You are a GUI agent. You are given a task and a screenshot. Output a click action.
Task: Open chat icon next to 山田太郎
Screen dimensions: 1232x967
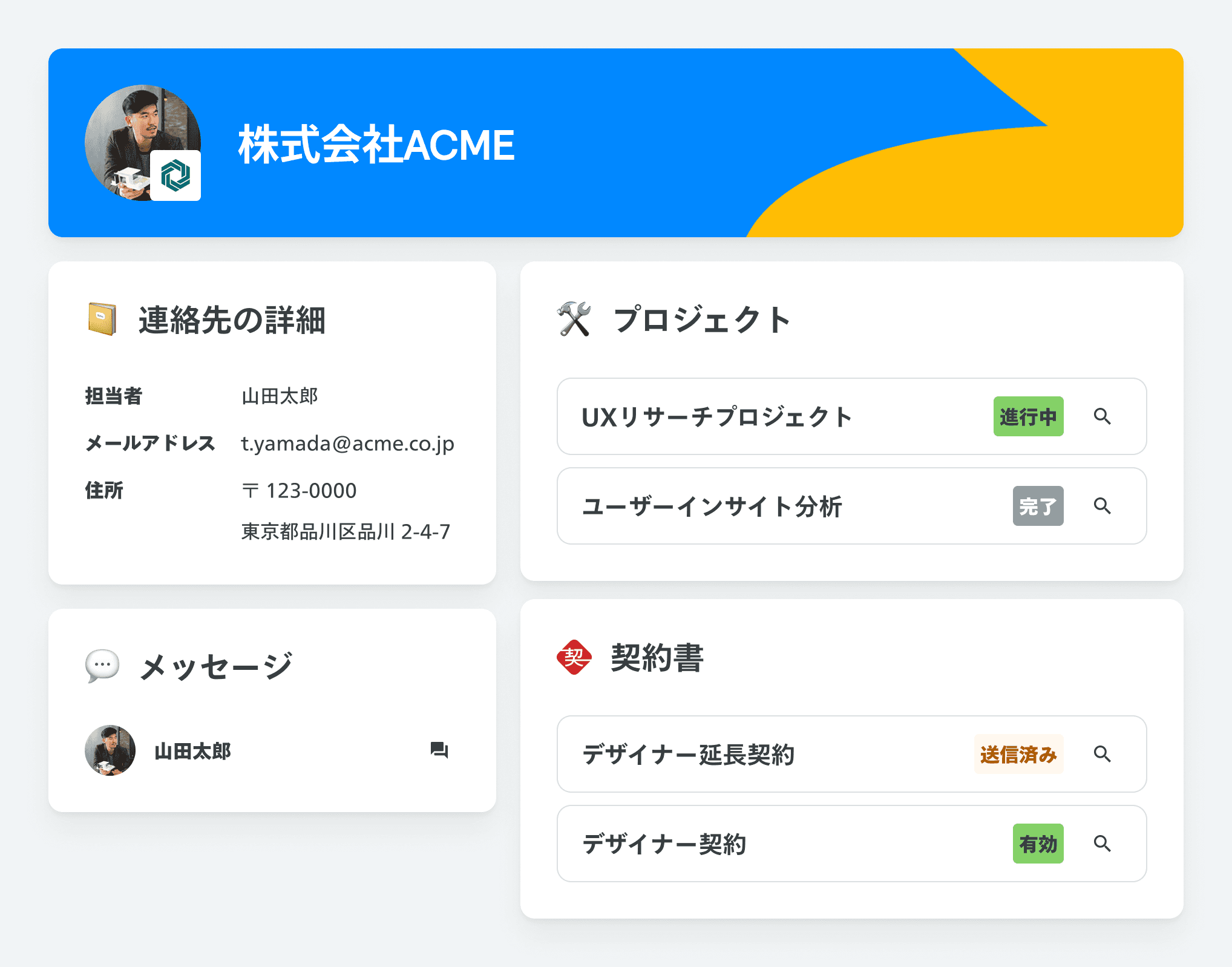439,750
